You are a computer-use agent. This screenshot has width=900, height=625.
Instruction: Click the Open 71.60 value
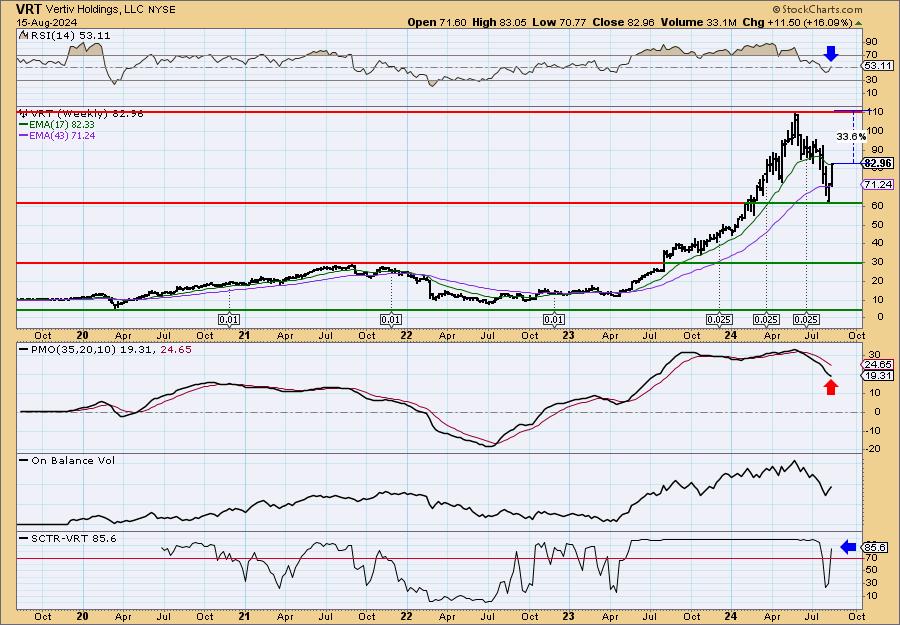pyautogui.click(x=437, y=22)
